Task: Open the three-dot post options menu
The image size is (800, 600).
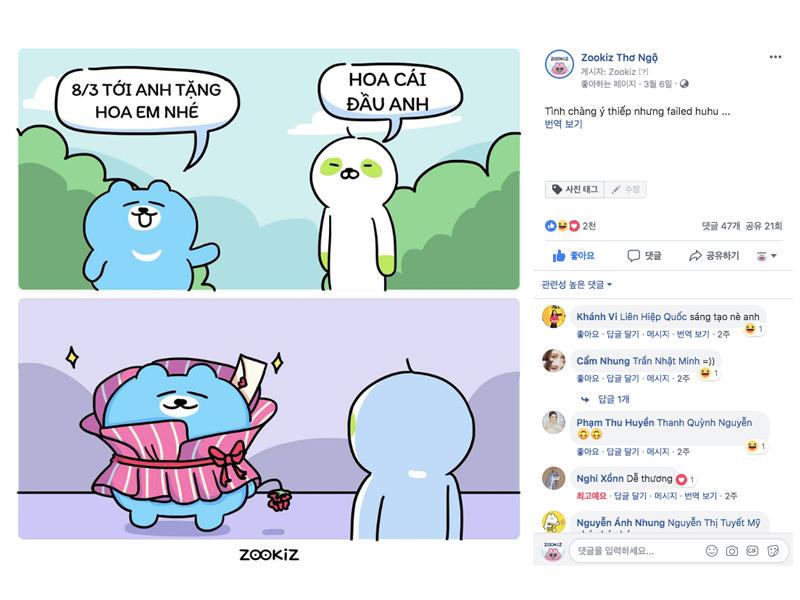Action: click(775, 57)
